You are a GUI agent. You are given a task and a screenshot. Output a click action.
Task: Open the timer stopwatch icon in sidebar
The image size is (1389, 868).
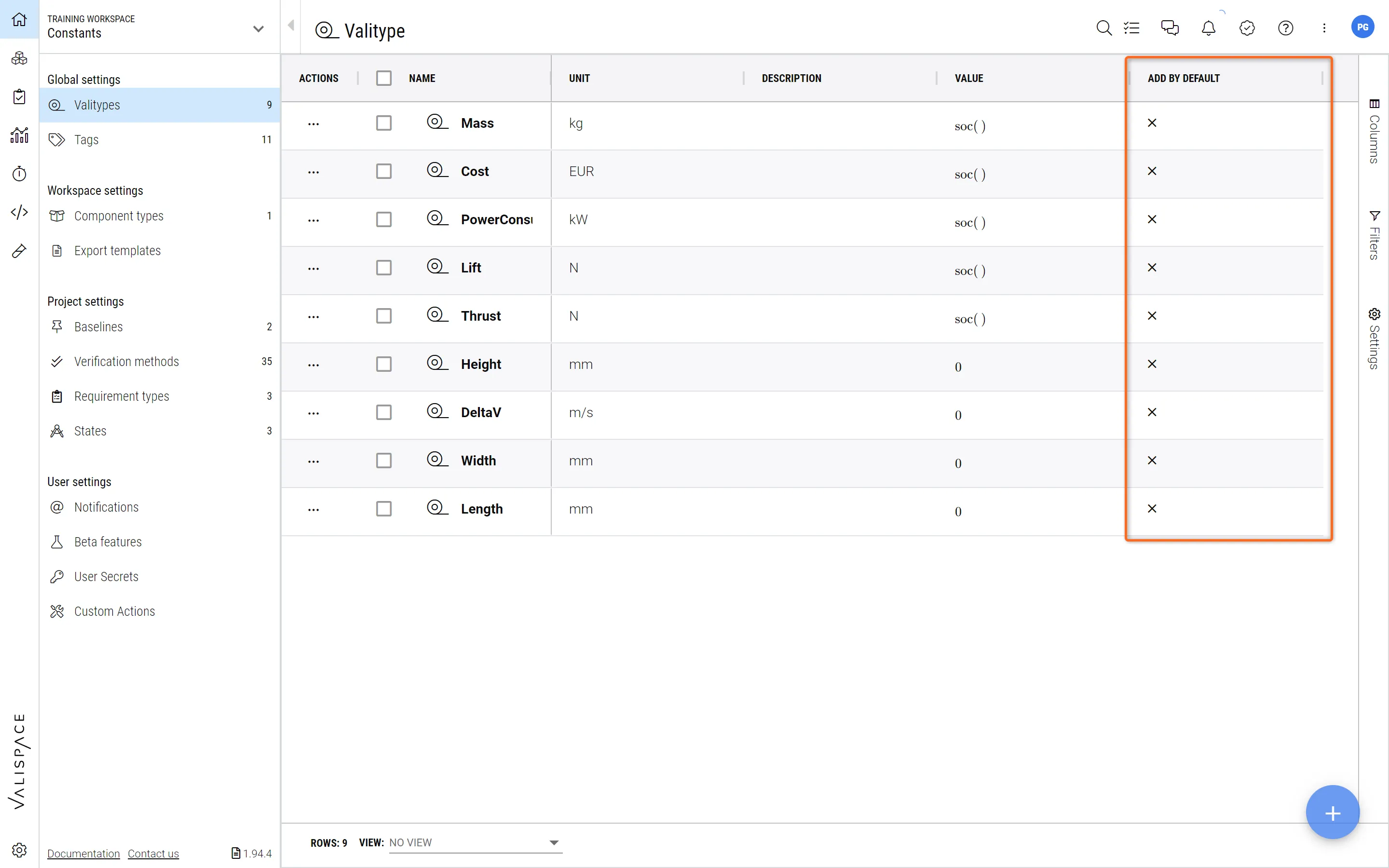(x=19, y=174)
